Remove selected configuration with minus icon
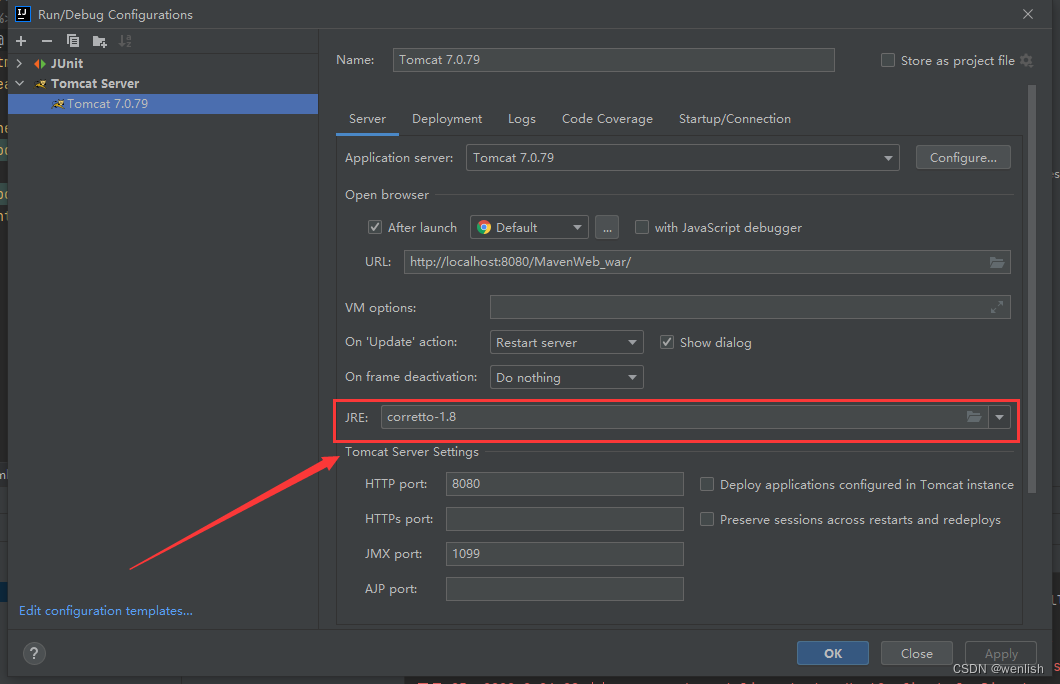Image resolution: width=1060 pixels, height=684 pixels. [47, 41]
